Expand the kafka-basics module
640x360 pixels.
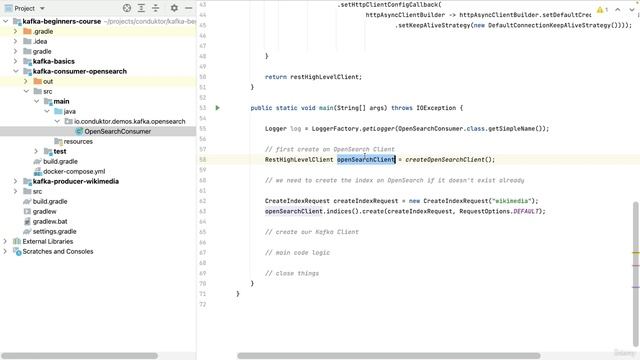pyautogui.click(x=16, y=61)
